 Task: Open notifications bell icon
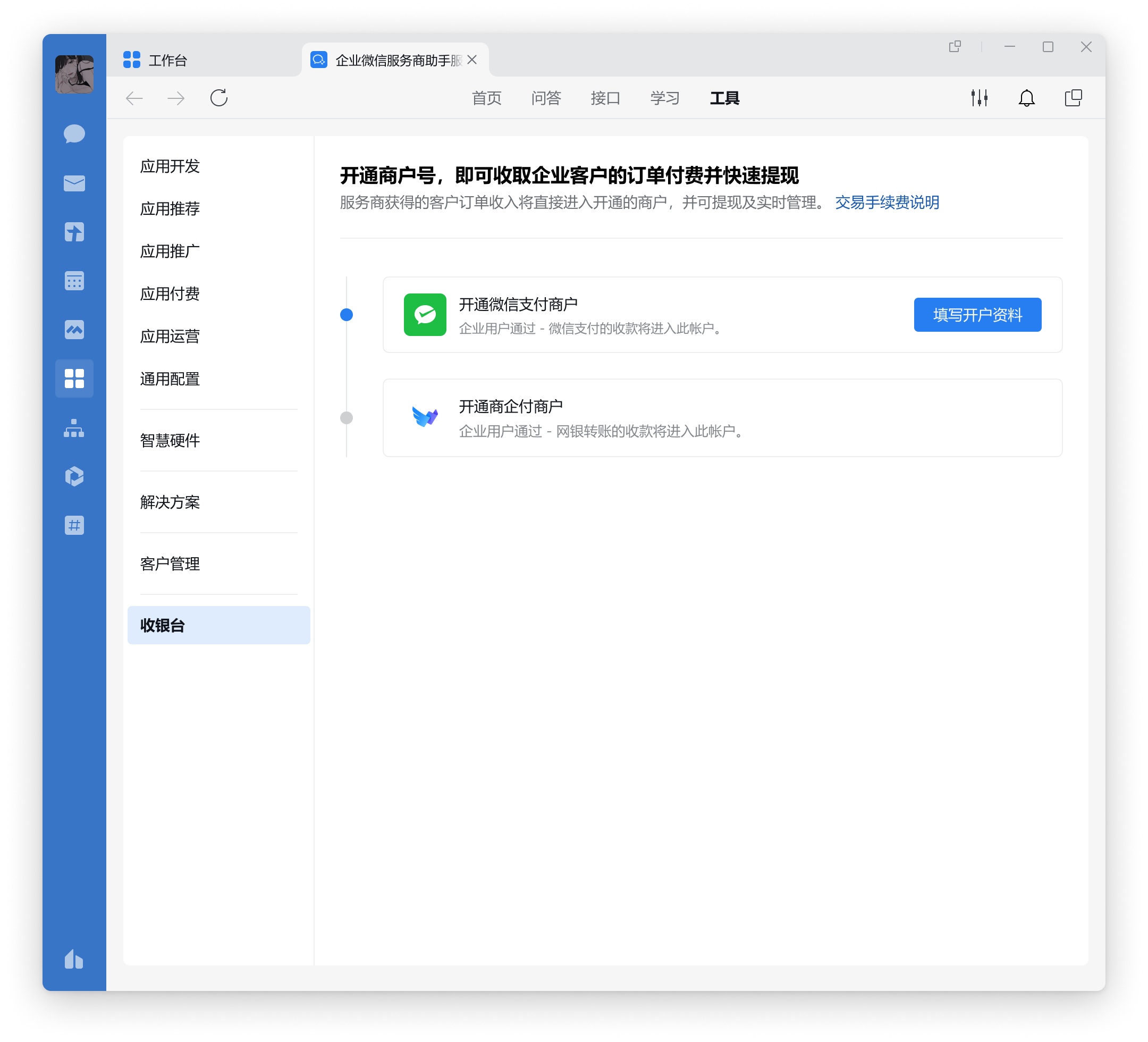[x=1026, y=98]
